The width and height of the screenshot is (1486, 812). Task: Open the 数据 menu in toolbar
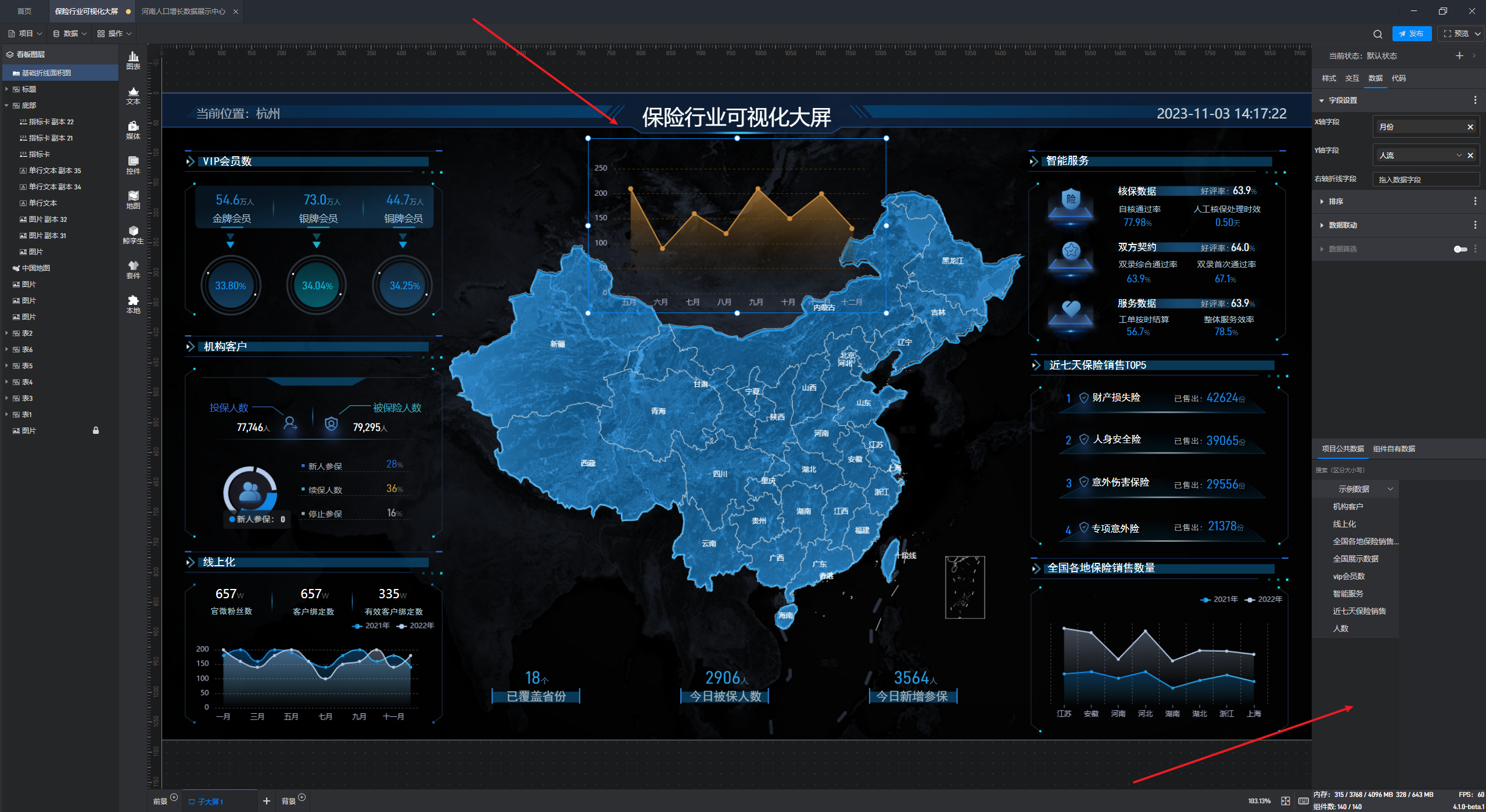tap(70, 34)
